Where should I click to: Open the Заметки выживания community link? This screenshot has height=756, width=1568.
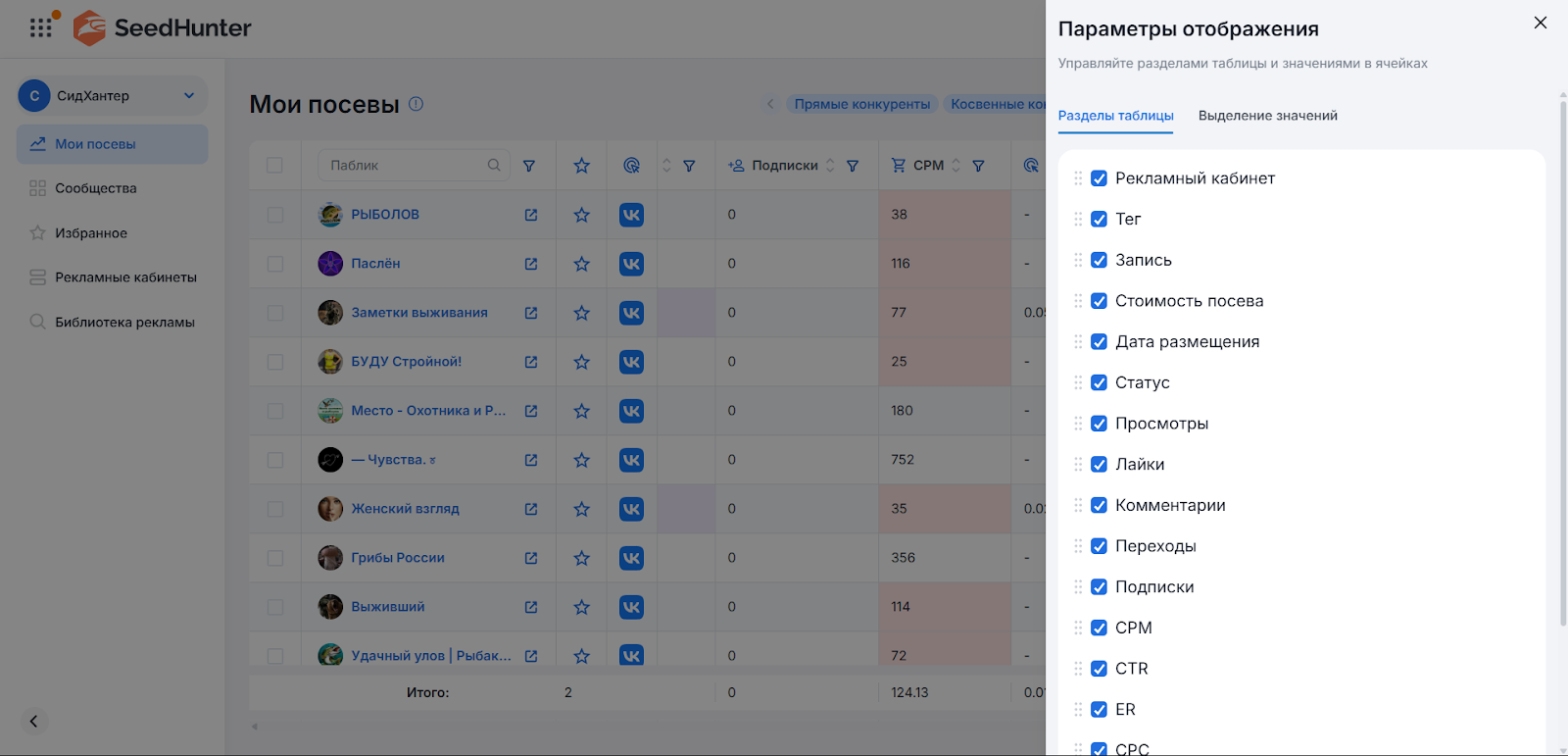pyautogui.click(x=418, y=313)
